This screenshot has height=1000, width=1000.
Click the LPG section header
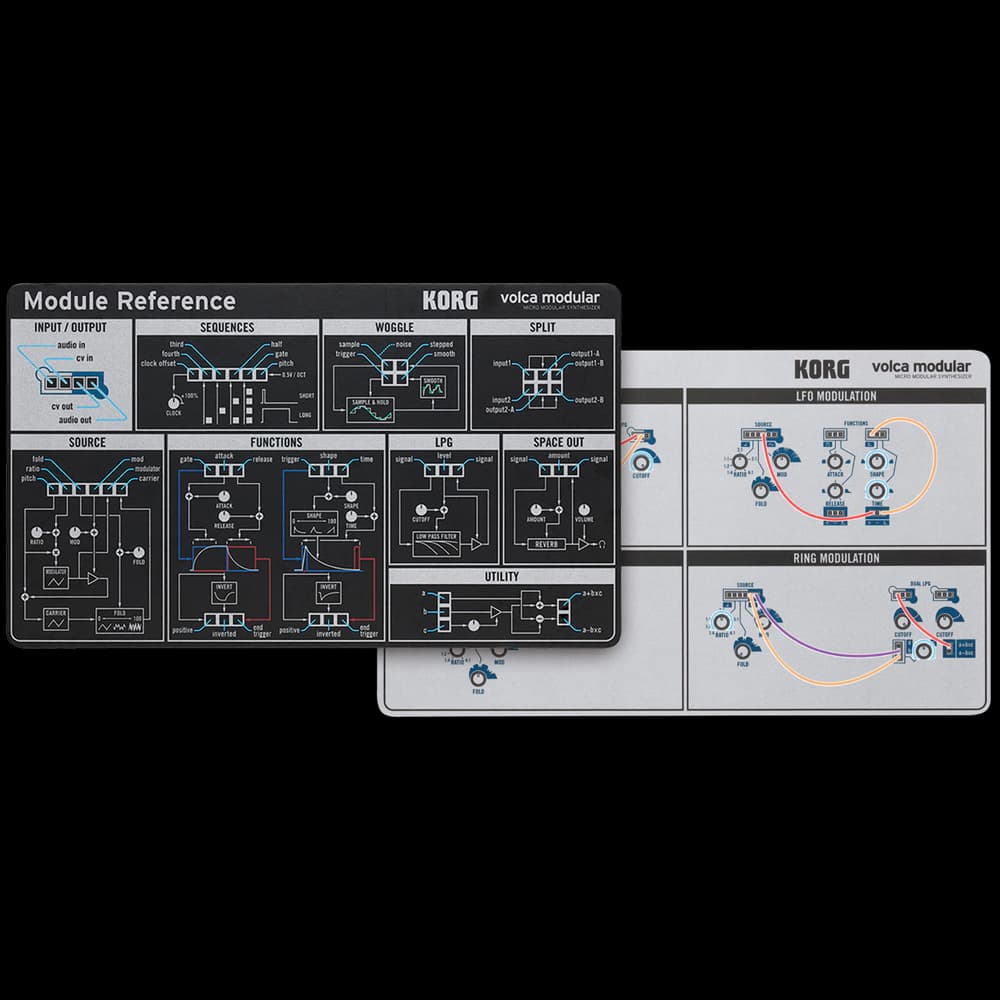pyautogui.click(x=443, y=442)
